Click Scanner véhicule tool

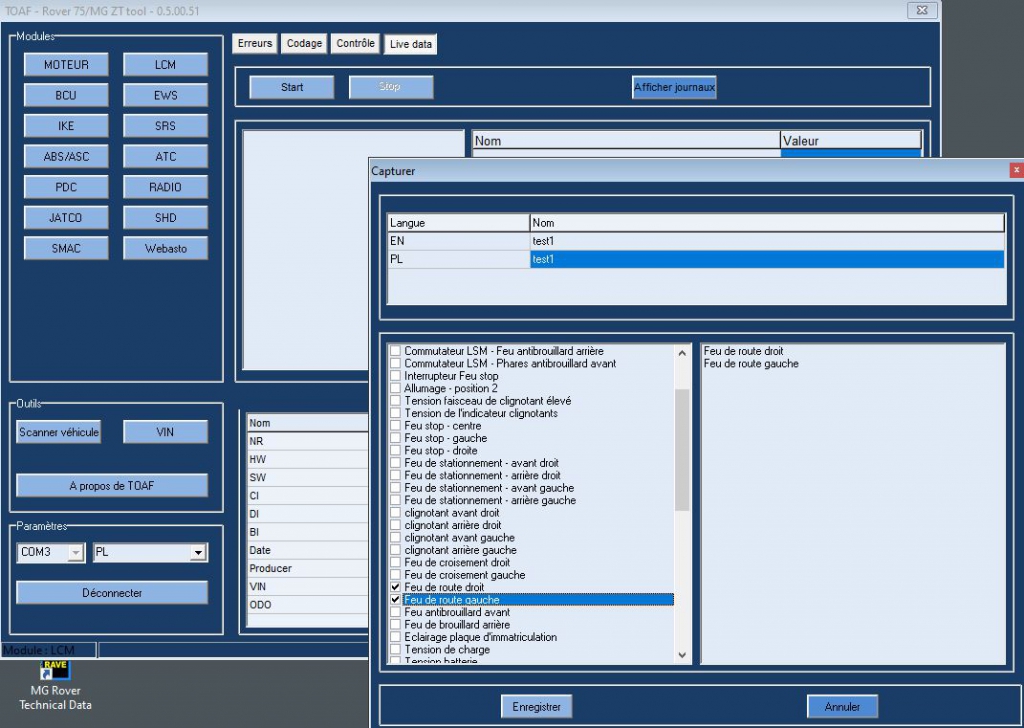click(x=59, y=432)
